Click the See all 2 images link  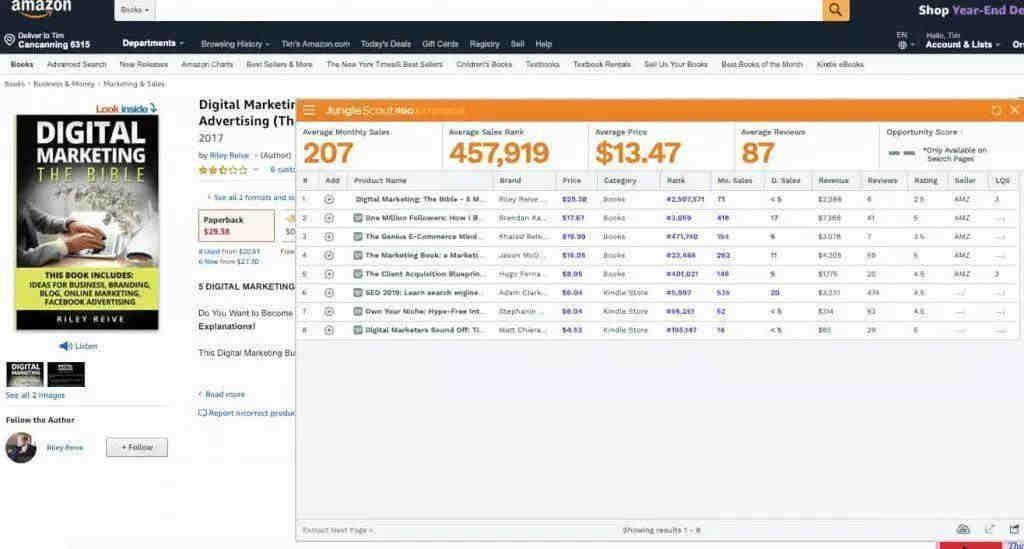click(x=35, y=395)
